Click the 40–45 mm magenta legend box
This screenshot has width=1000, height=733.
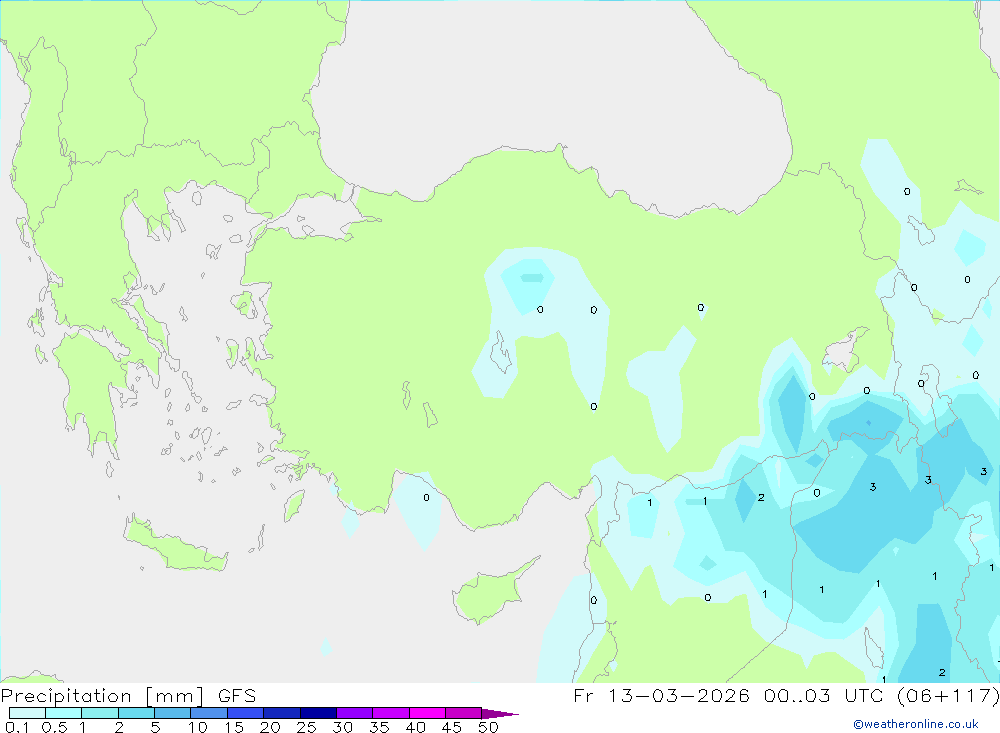427,713
